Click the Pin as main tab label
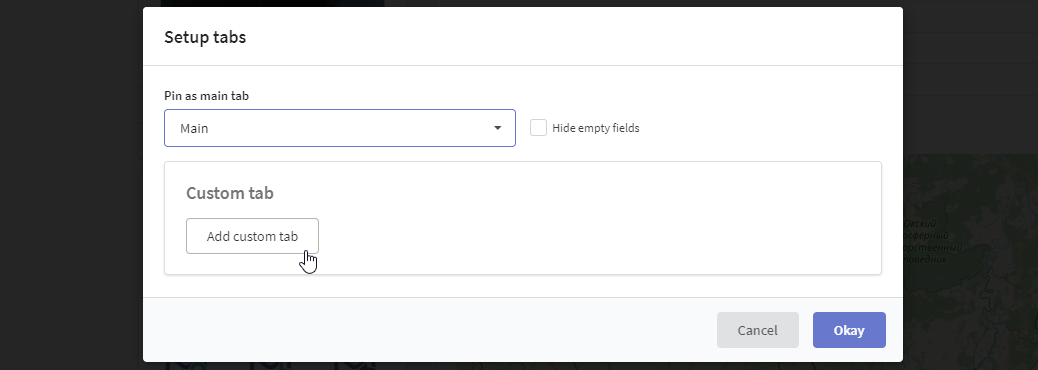The width and height of the screenshot is (1038, 370). tap(207, 96)
